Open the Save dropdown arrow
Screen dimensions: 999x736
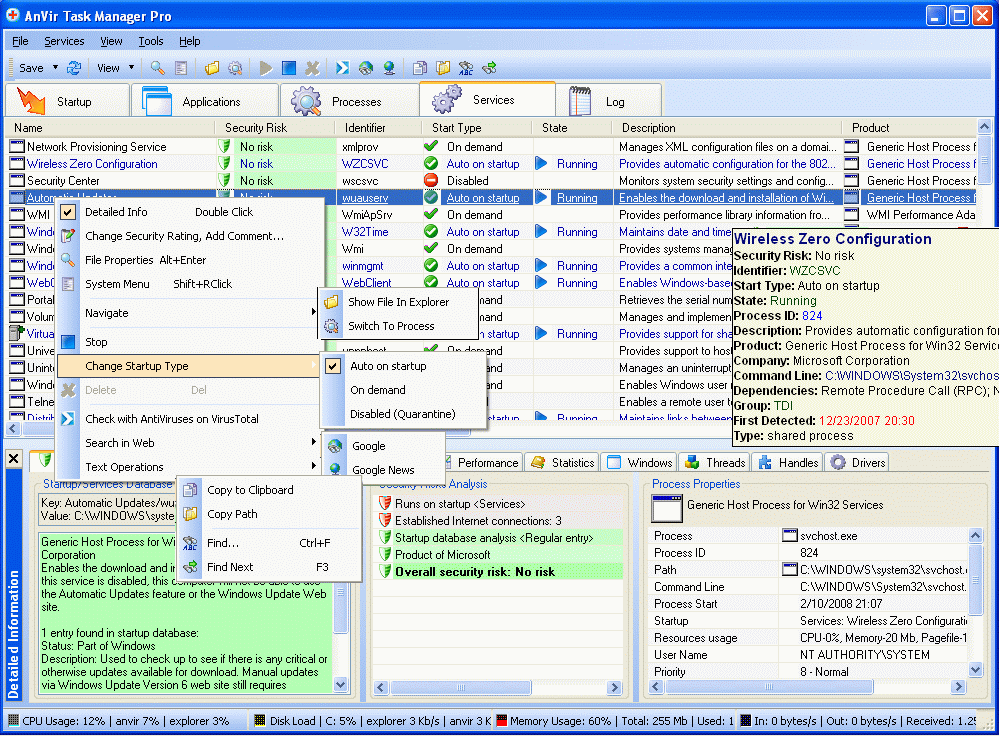point(53,68)
